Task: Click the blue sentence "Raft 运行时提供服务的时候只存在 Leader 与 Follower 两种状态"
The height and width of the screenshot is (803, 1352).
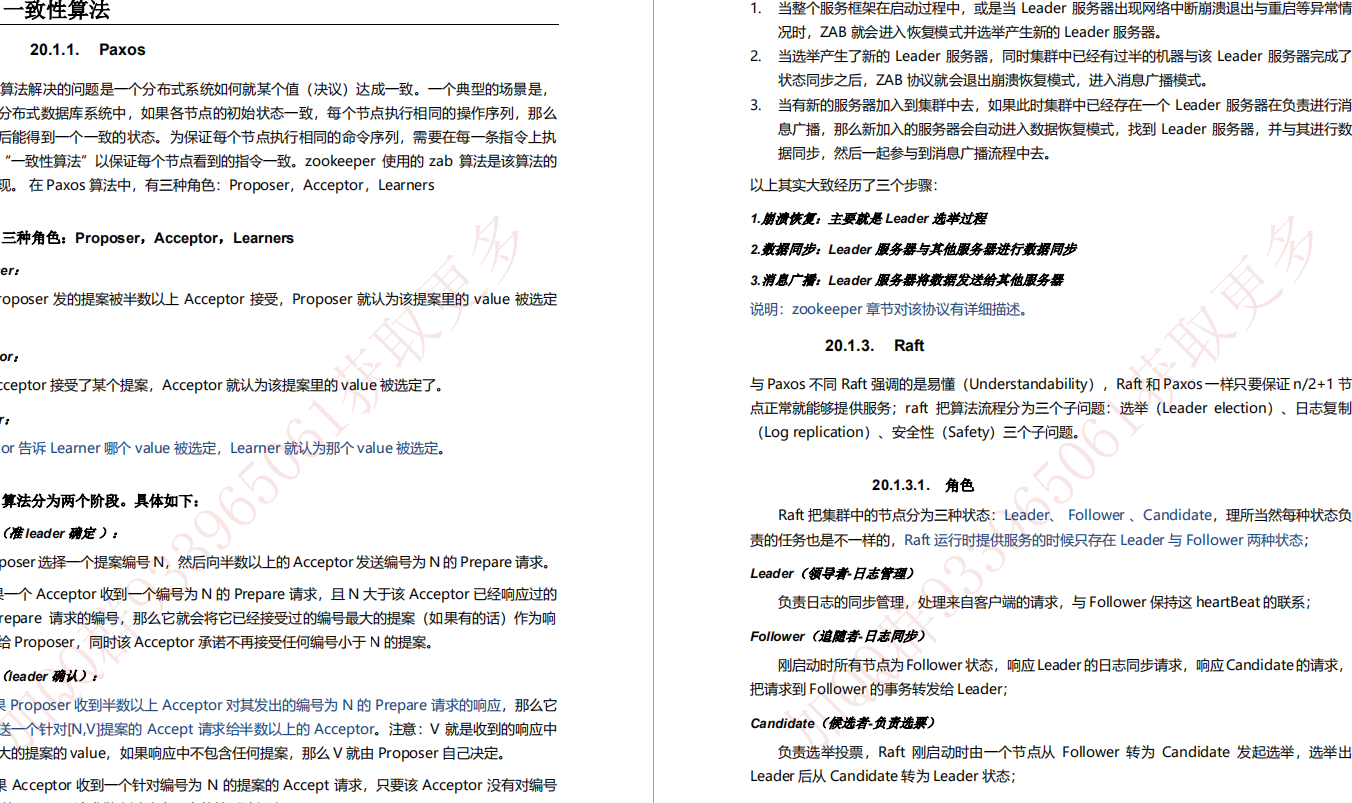Action: (x=1104, y=540)
